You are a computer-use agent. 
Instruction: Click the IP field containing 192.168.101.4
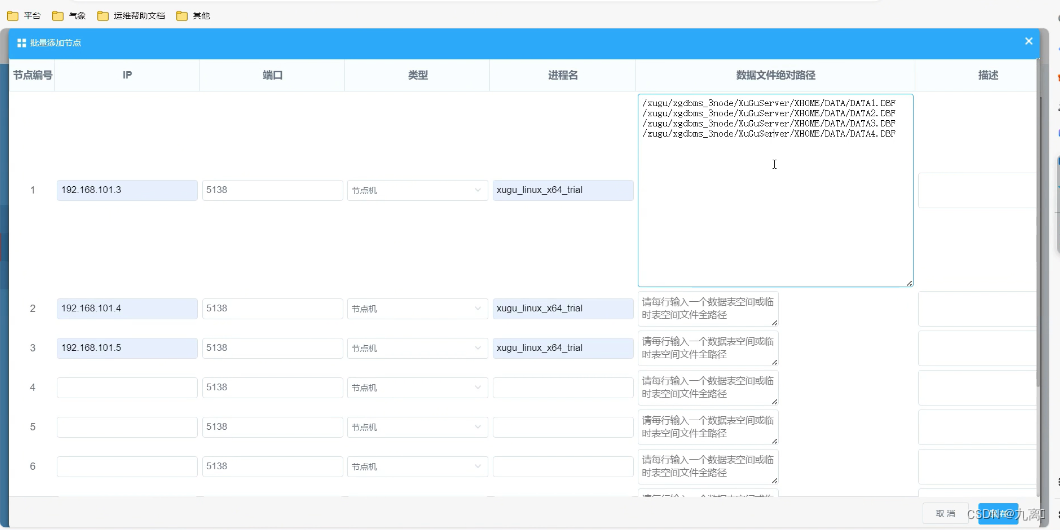(x=127, y=308)
